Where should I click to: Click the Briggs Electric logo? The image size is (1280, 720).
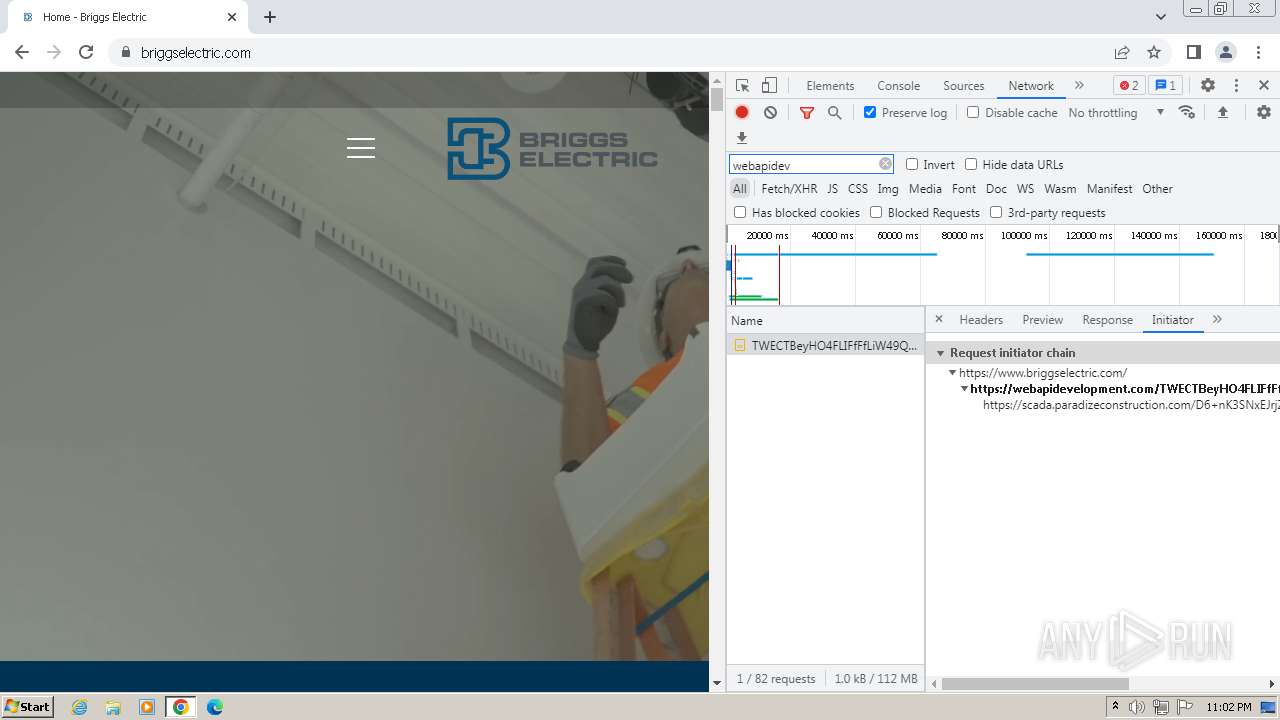coord(552,149)
